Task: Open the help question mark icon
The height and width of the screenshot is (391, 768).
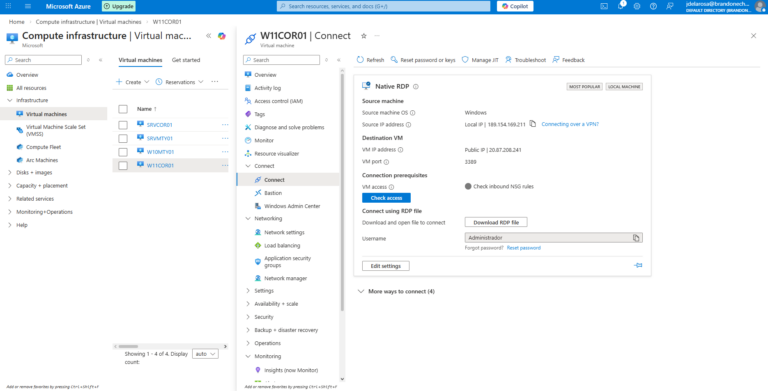Action: pyautogui.click(x=653, y=6)
